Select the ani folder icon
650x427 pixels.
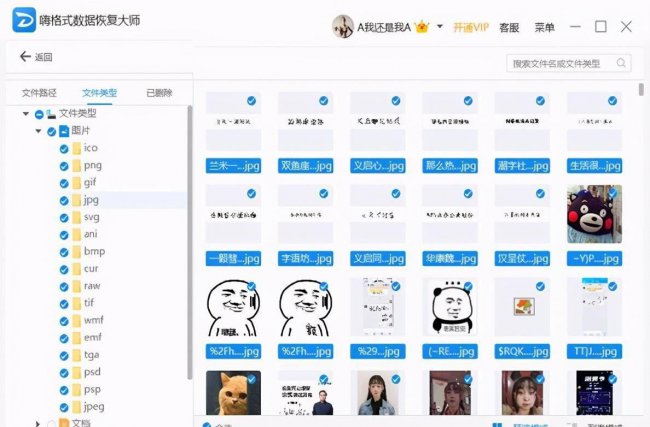point(77,235)
